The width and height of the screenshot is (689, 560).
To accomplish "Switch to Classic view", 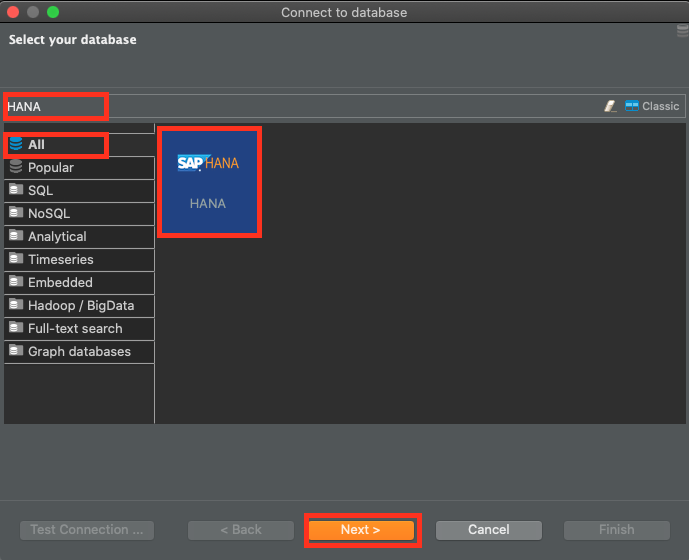I will [652, 106].
